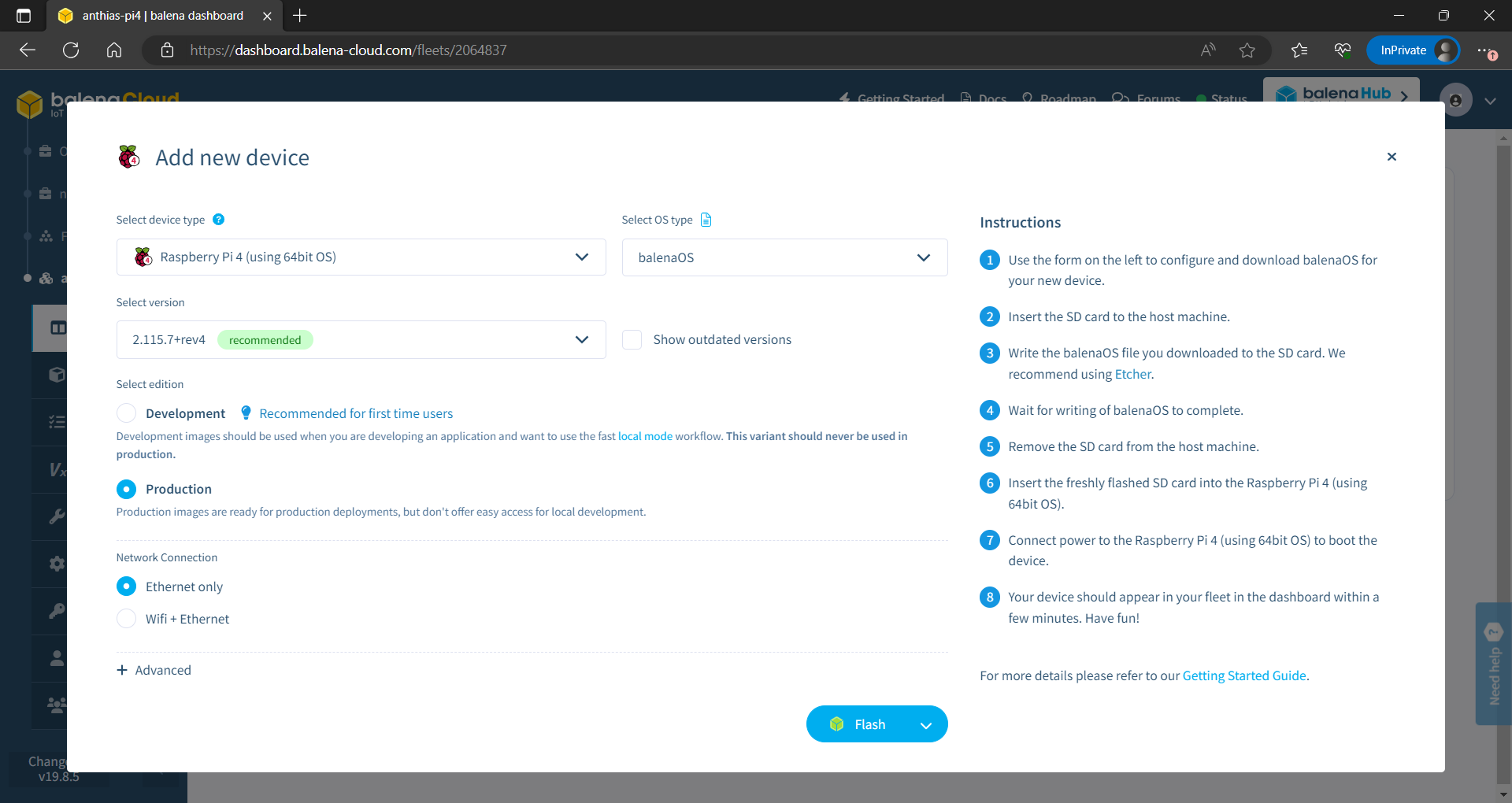Open the cube icon in left sidebar
Screen dimensions: 1512x803
pos(57,375)
